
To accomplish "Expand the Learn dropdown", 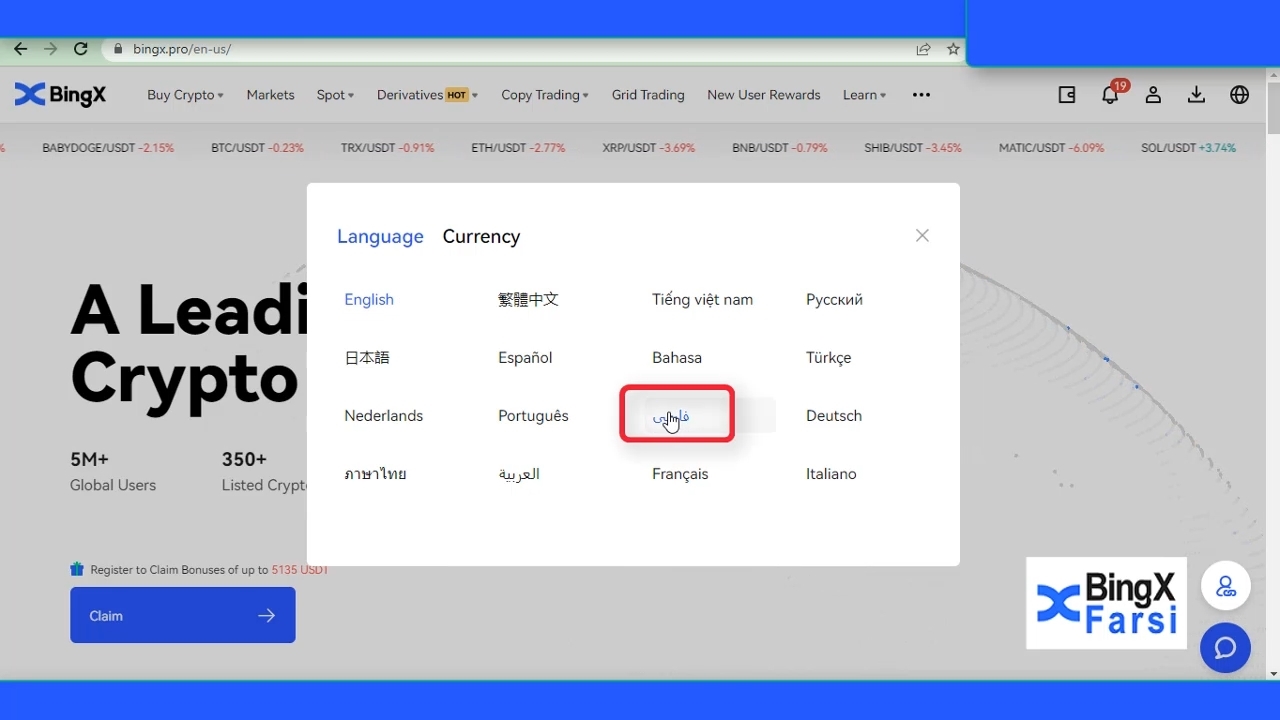I will [x=864, y=95].
